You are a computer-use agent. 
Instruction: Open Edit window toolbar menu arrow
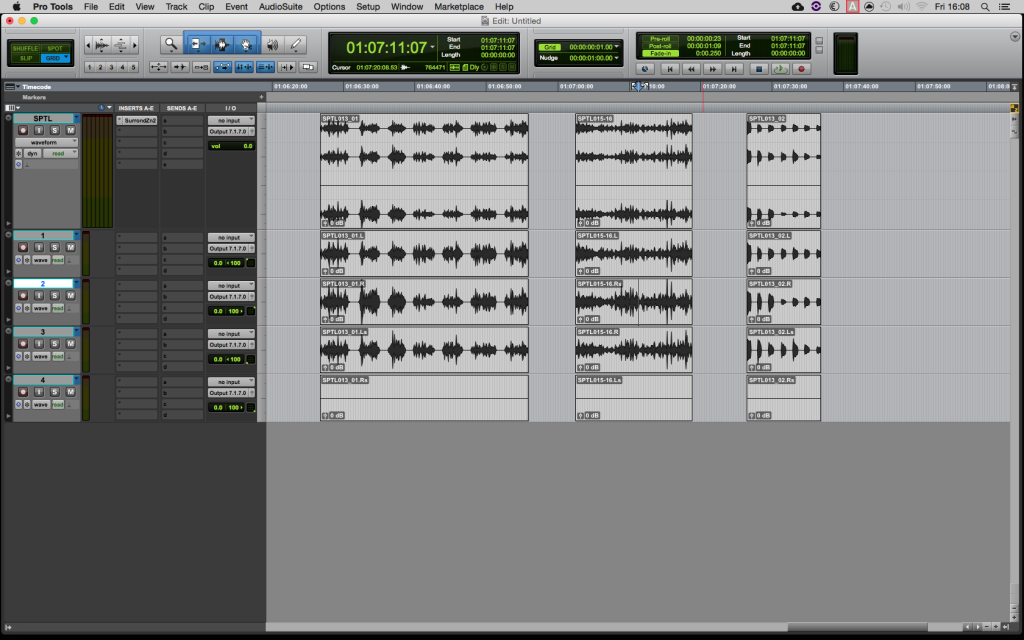1015,37
